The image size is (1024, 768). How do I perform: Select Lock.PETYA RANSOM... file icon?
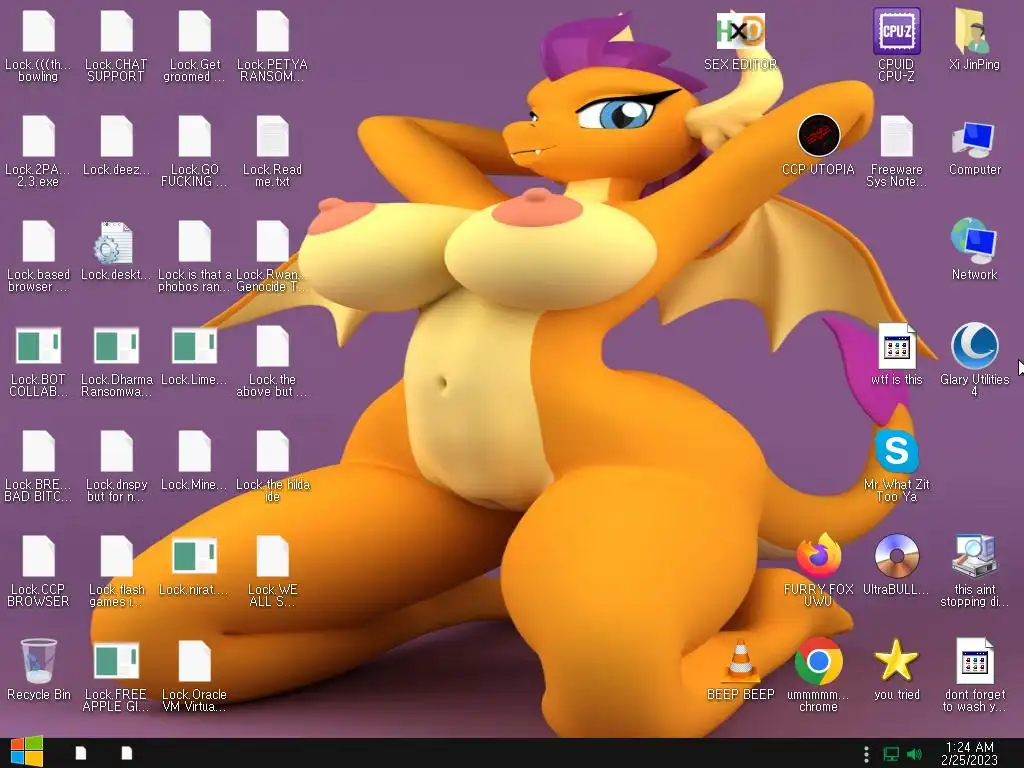[x=272, y=31]
